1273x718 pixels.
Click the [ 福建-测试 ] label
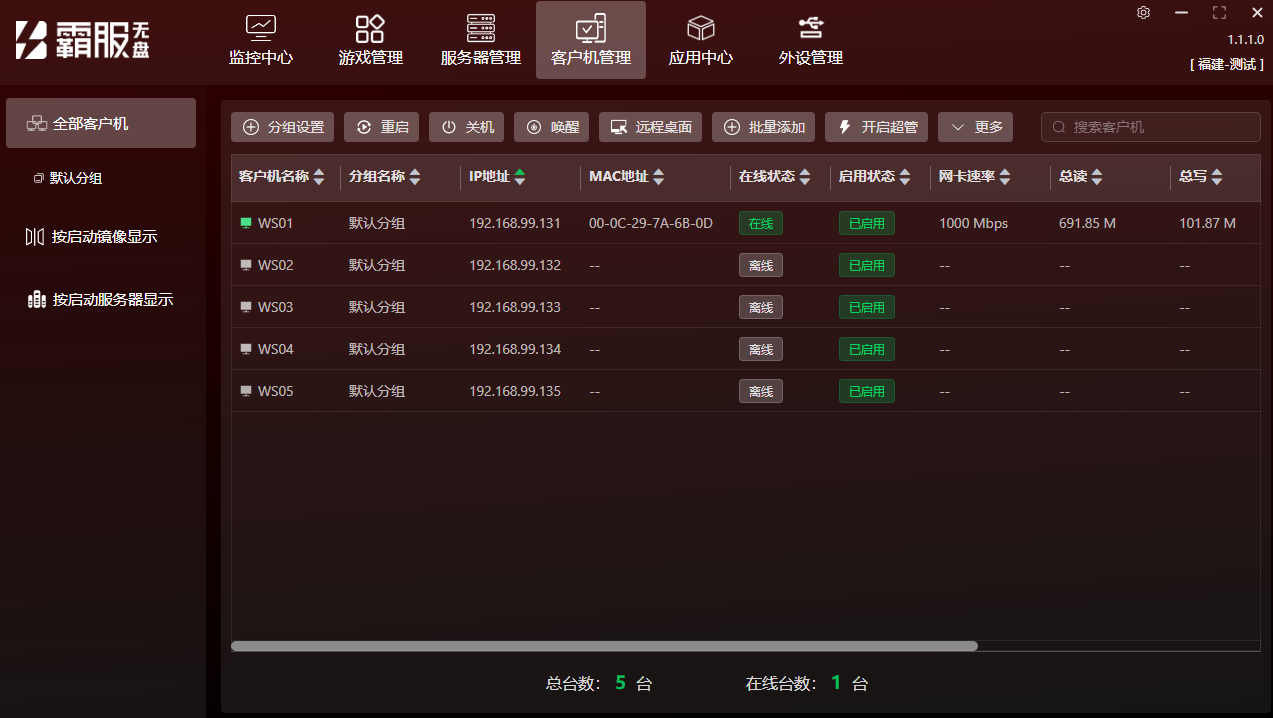[1227, 64]
